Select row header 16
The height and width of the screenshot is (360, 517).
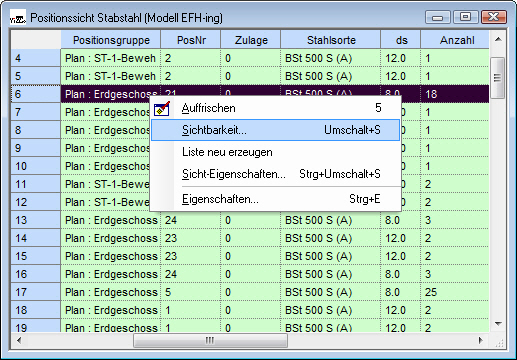click(36, 274)
